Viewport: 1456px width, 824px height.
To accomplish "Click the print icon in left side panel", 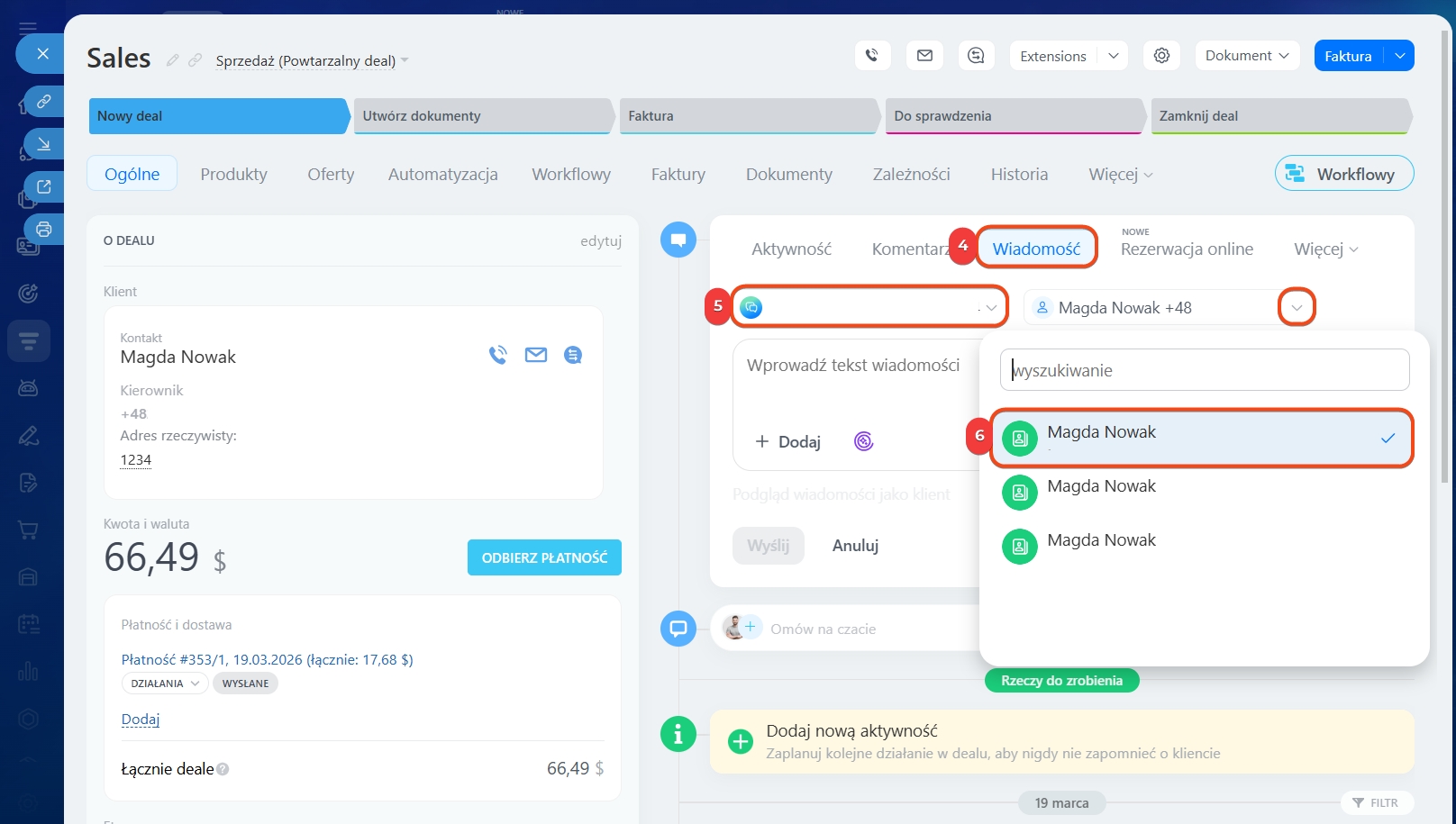I will 43,230.
